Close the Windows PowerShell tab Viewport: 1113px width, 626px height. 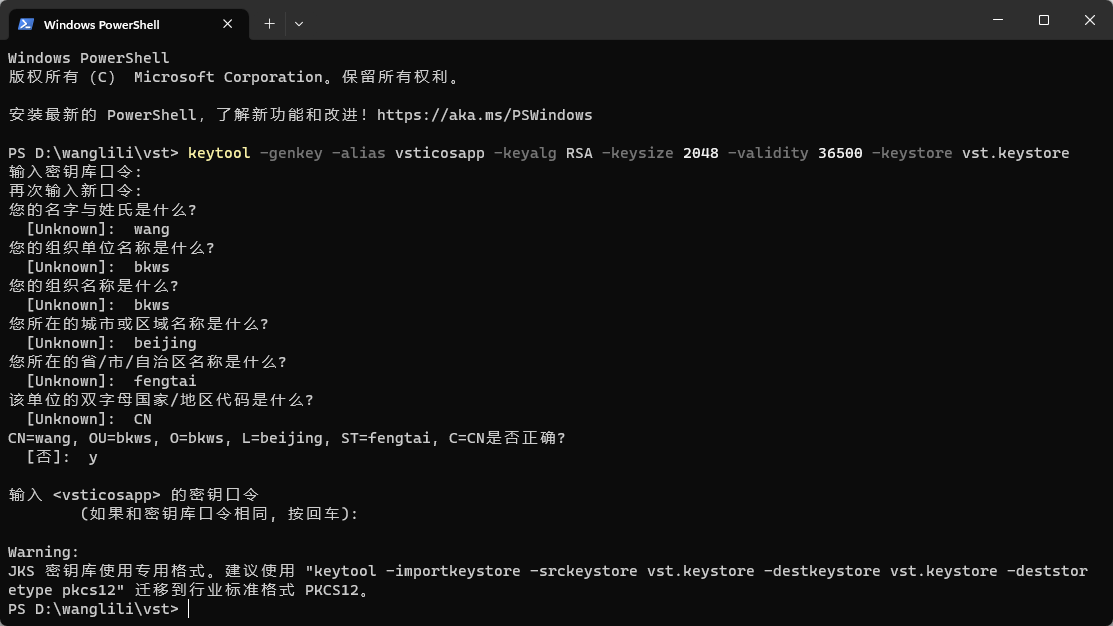point(227,23)
